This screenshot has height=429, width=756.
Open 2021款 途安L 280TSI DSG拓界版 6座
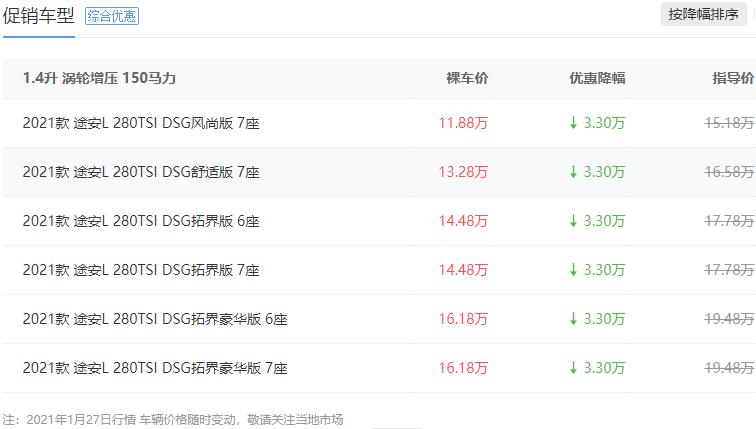(141, 221)
